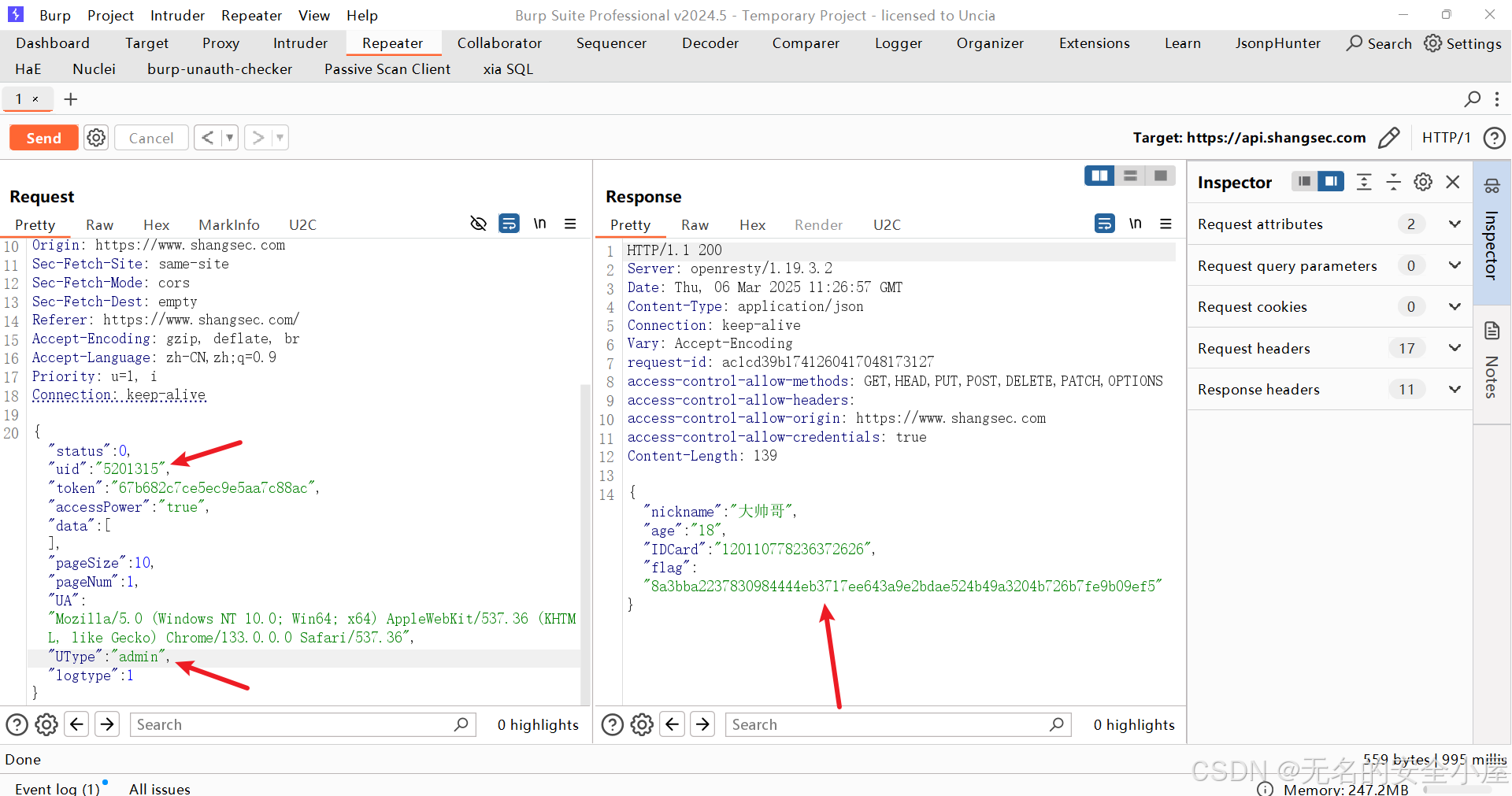The width and height of the screenshot is (1512, 796).
Task: Click Request search input field
Action: point(302,724)
